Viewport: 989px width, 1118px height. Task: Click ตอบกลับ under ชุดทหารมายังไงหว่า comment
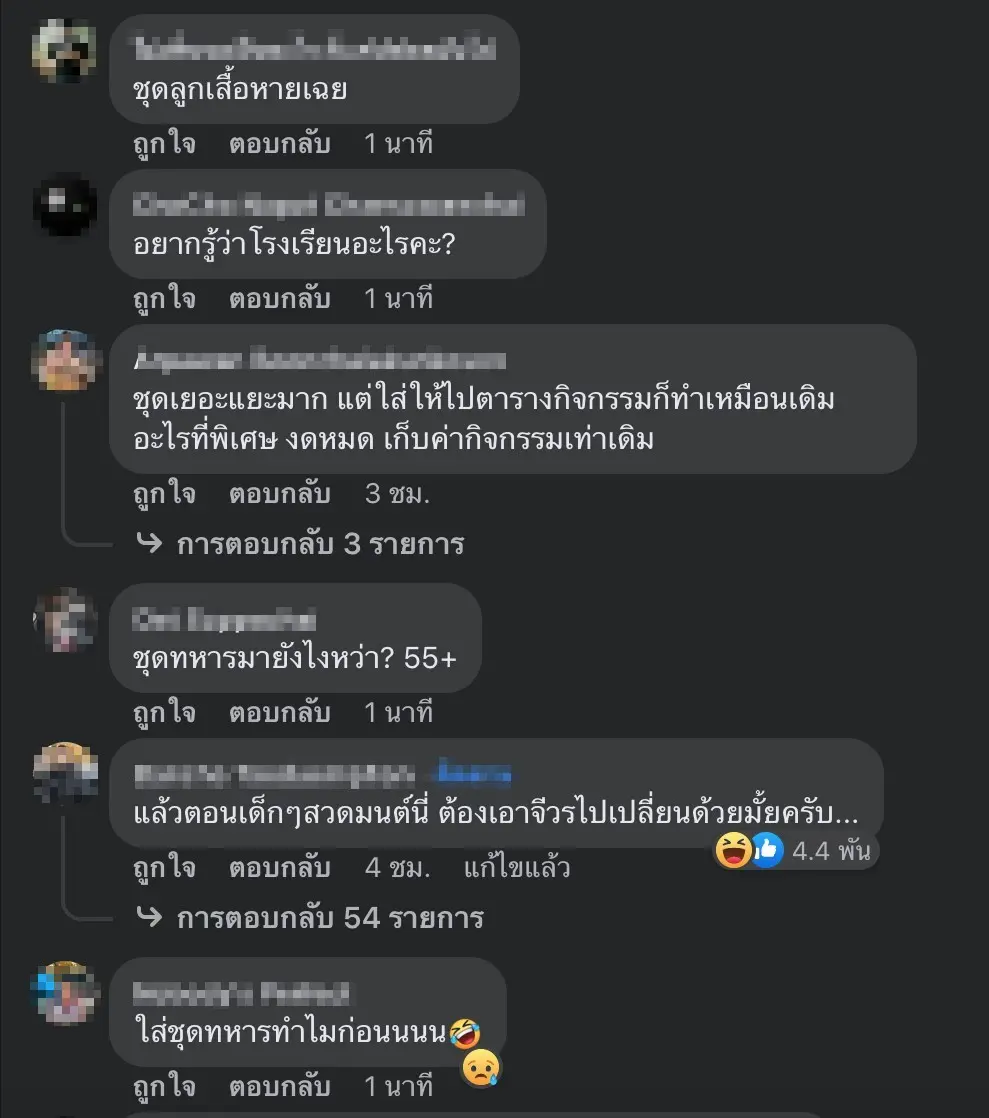tap(280, 712)
